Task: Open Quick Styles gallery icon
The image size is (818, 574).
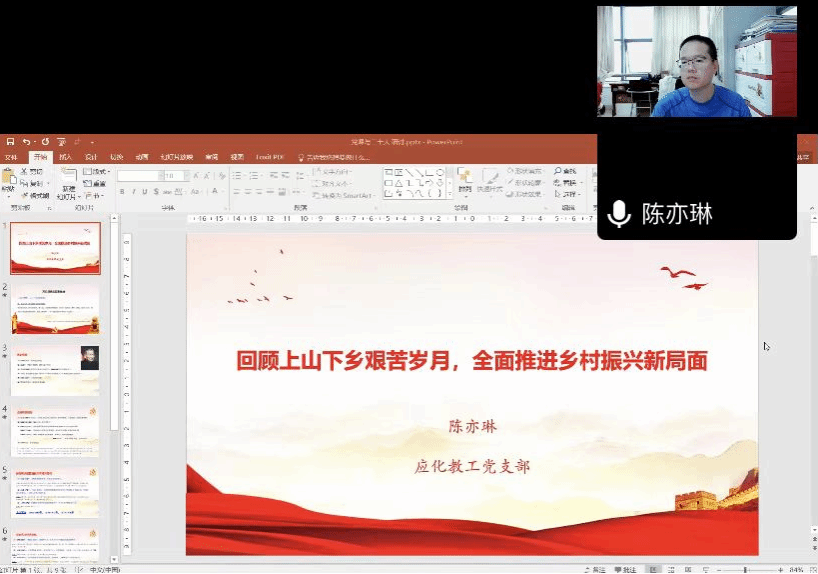Action: (489, 179)
